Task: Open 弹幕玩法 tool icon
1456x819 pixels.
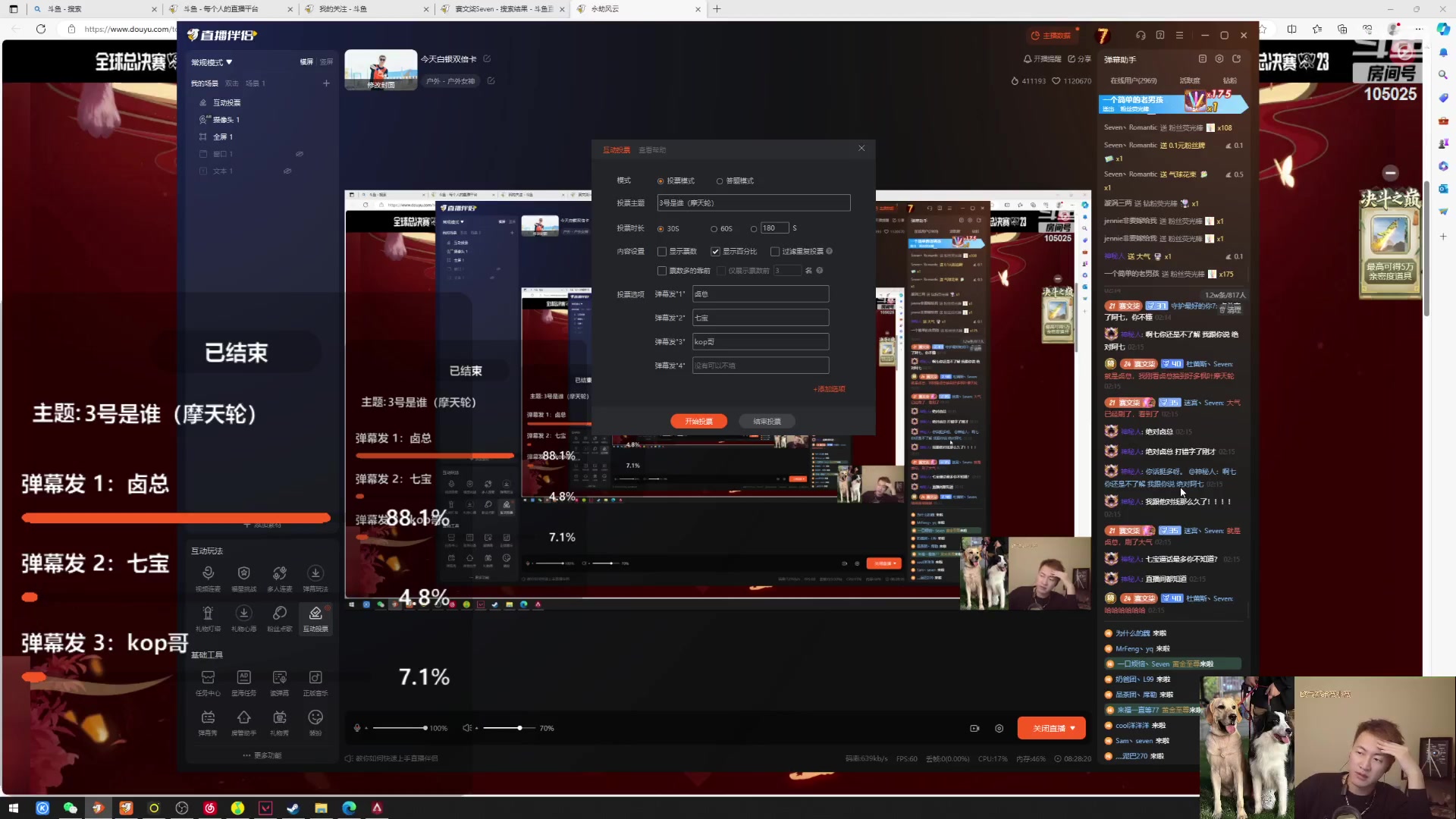Action: coord(315,579)
